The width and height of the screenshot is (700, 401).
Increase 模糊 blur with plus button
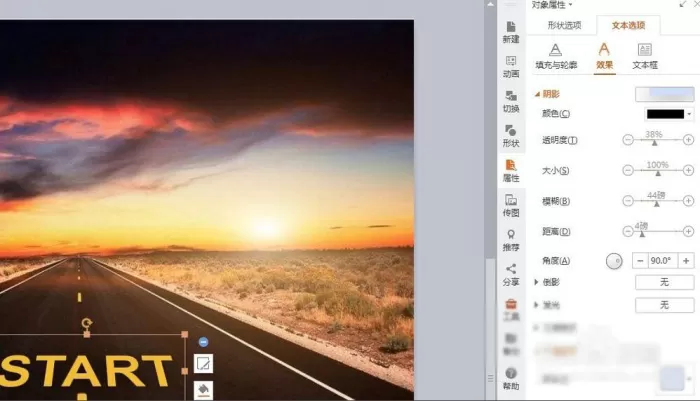[688, 201]
